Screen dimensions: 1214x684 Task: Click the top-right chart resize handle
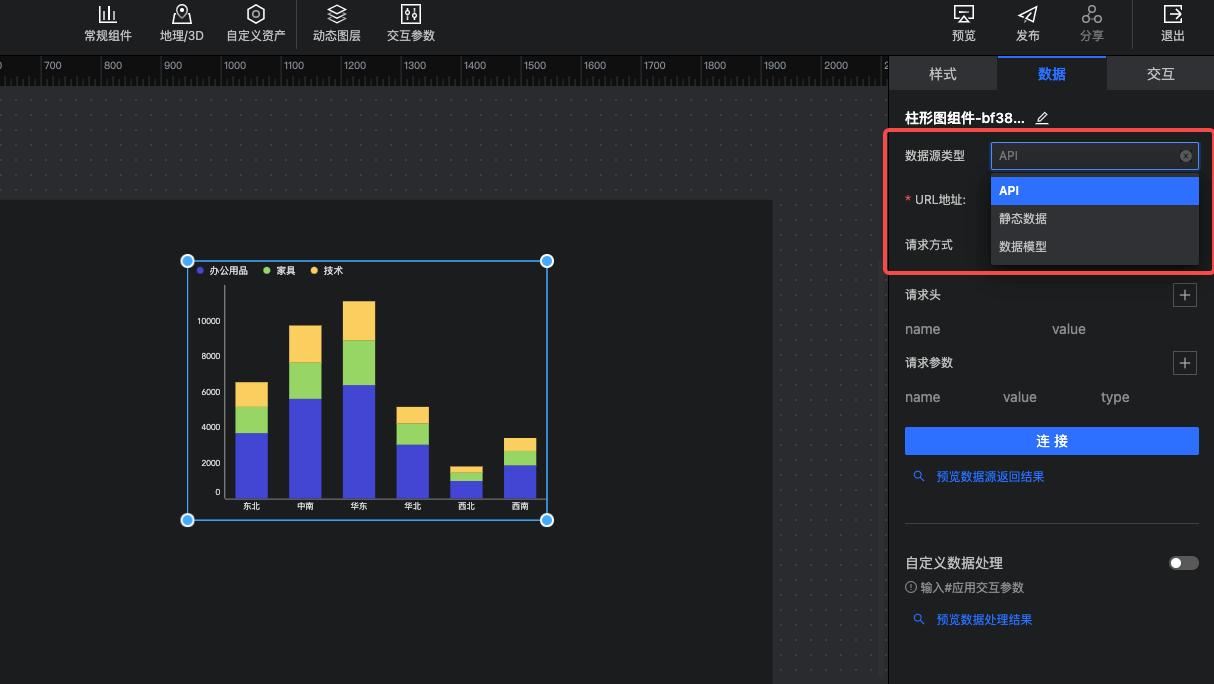click(547, 261)
